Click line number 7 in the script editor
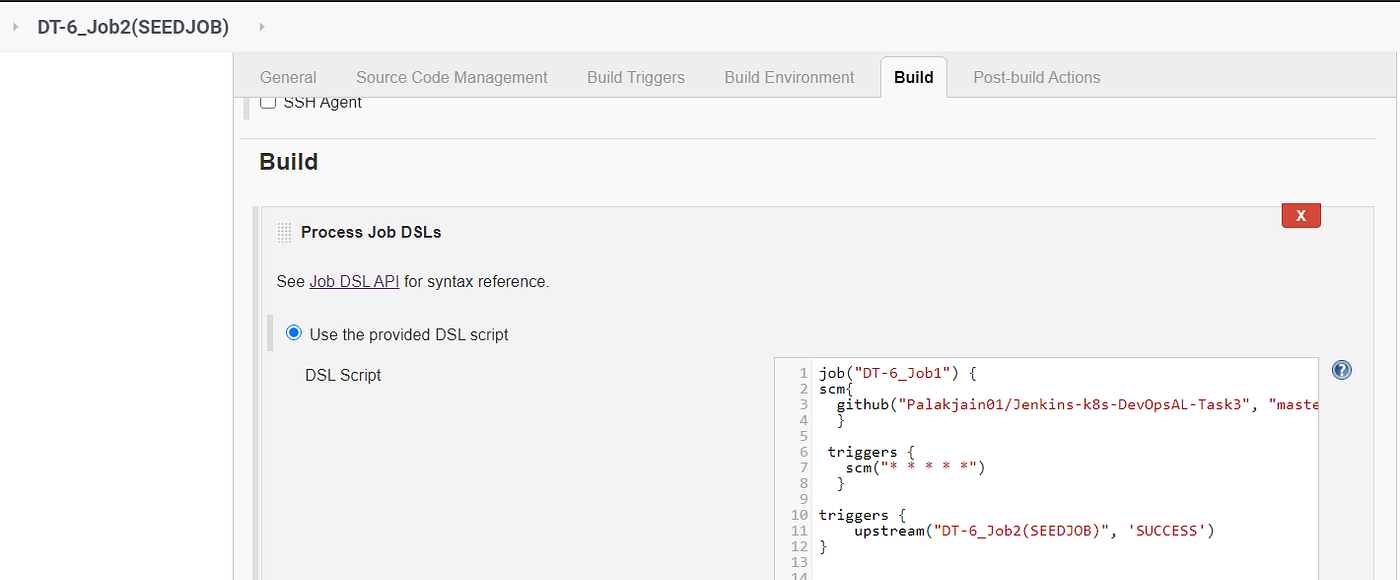Image resolution: width=1400 pixels, height=580 pixels. (x=803, y=467)
